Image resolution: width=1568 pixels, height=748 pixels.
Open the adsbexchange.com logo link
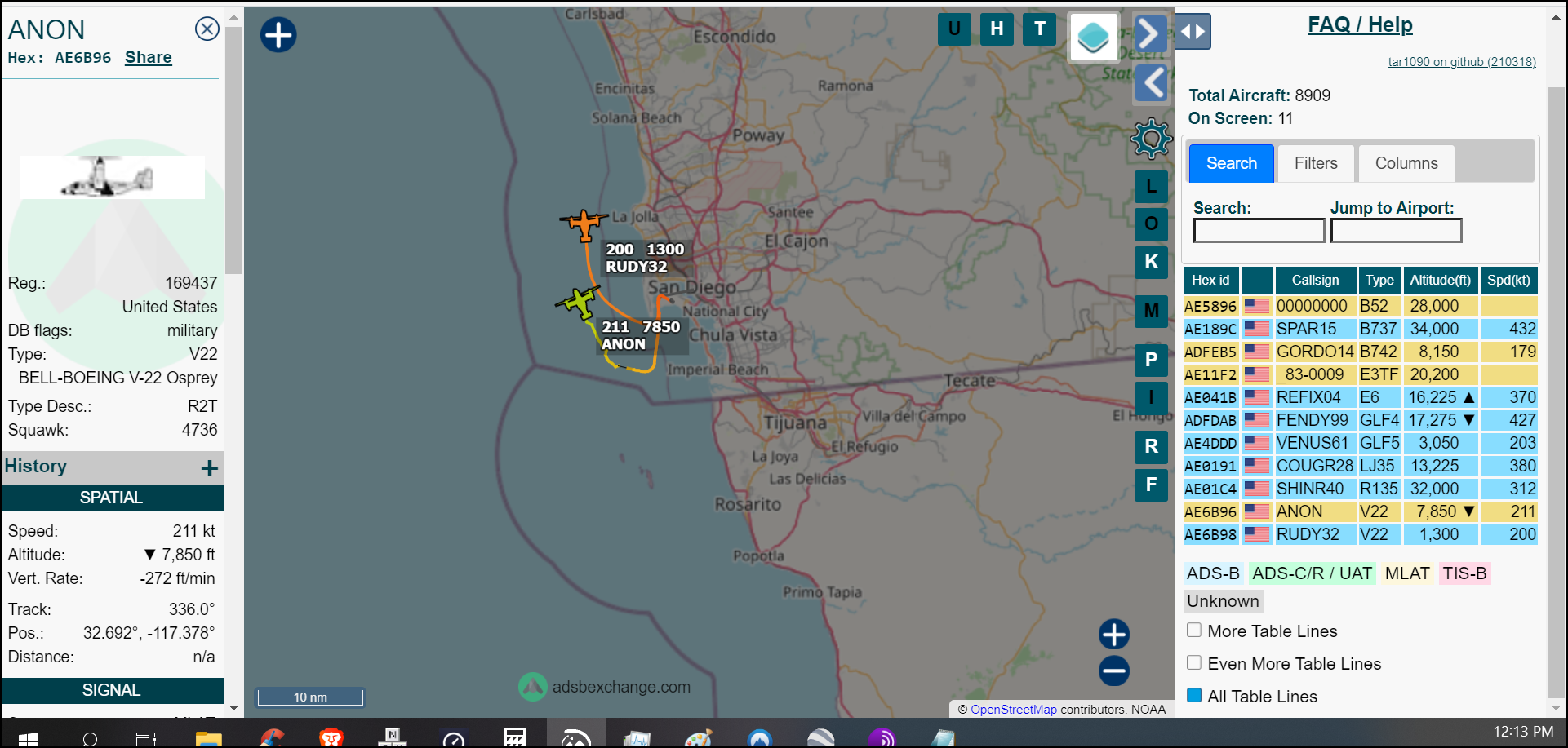click(x=605, y=687)
